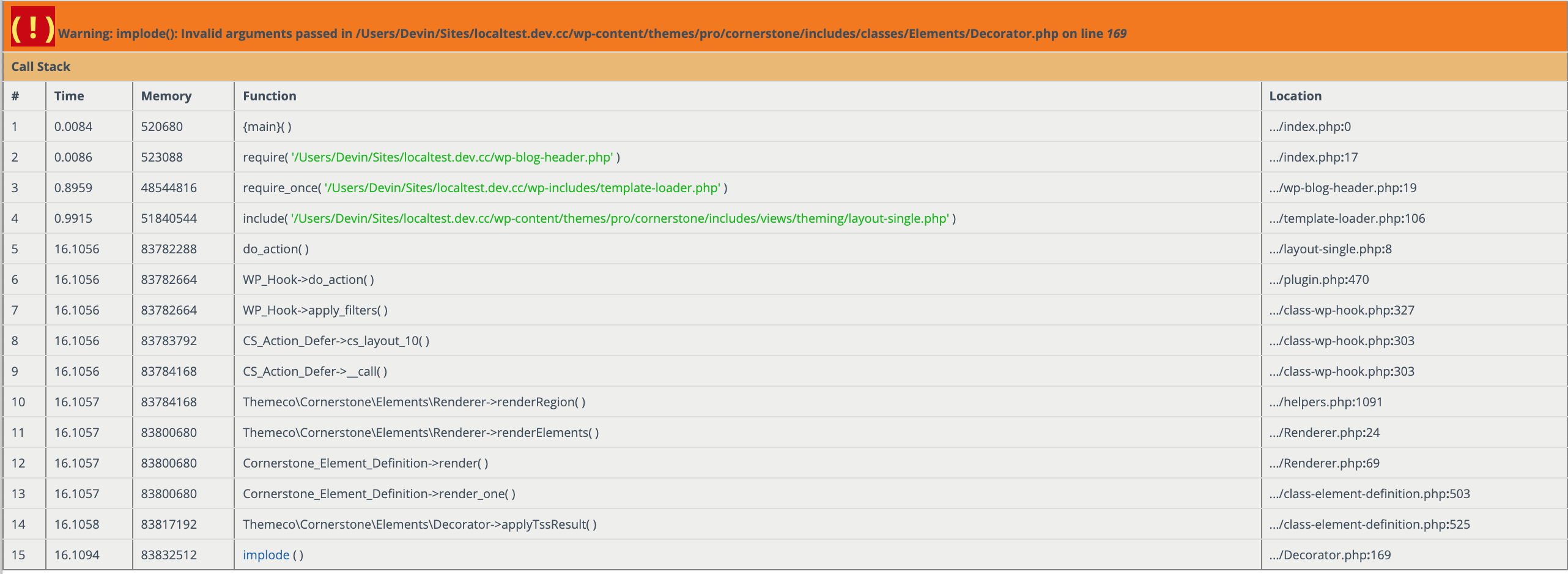Viewport: 1568px width, 574px height.
Task: Click the Decorator.php:169 location cell
Action: tap(1330, 555)
